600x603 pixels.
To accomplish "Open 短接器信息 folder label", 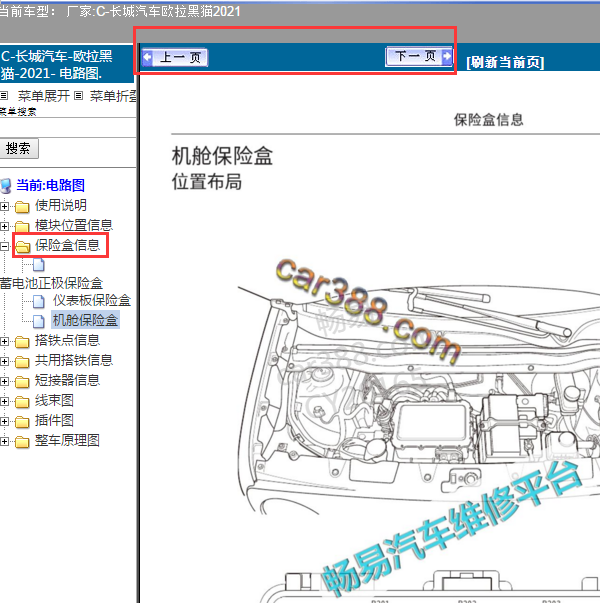I will pos(67,380).
